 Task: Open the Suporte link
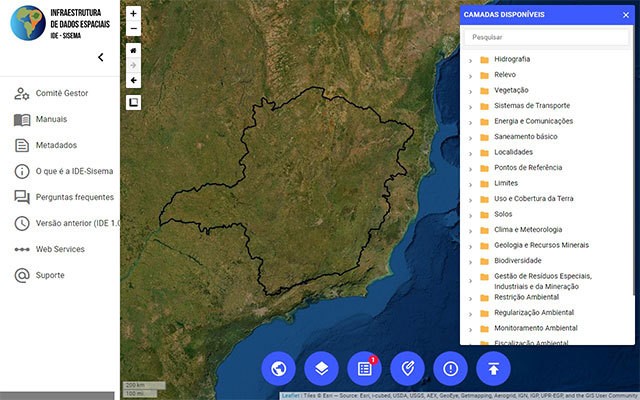(50, 275)
